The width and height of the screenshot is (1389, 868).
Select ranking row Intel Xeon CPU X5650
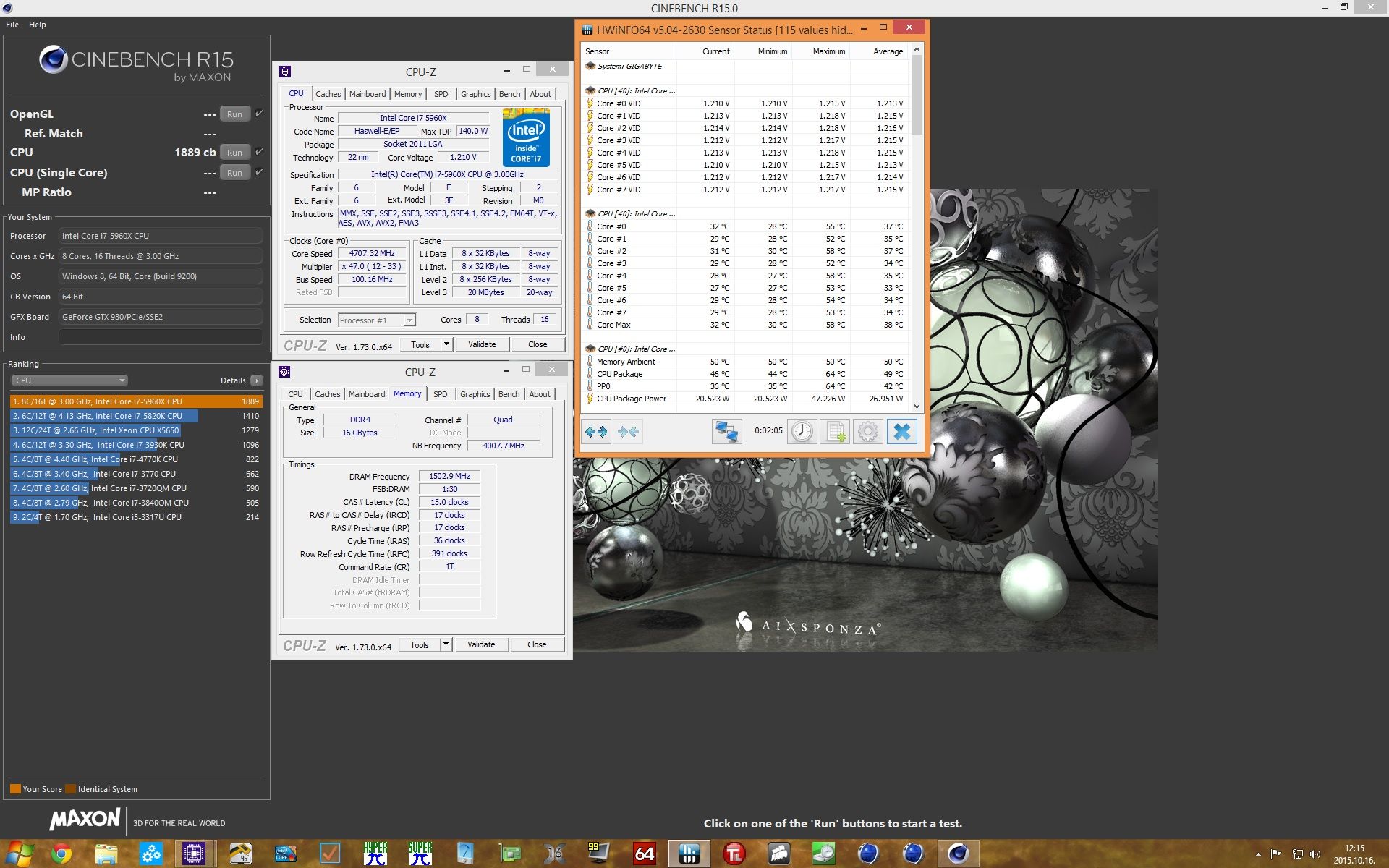[136, 430]
